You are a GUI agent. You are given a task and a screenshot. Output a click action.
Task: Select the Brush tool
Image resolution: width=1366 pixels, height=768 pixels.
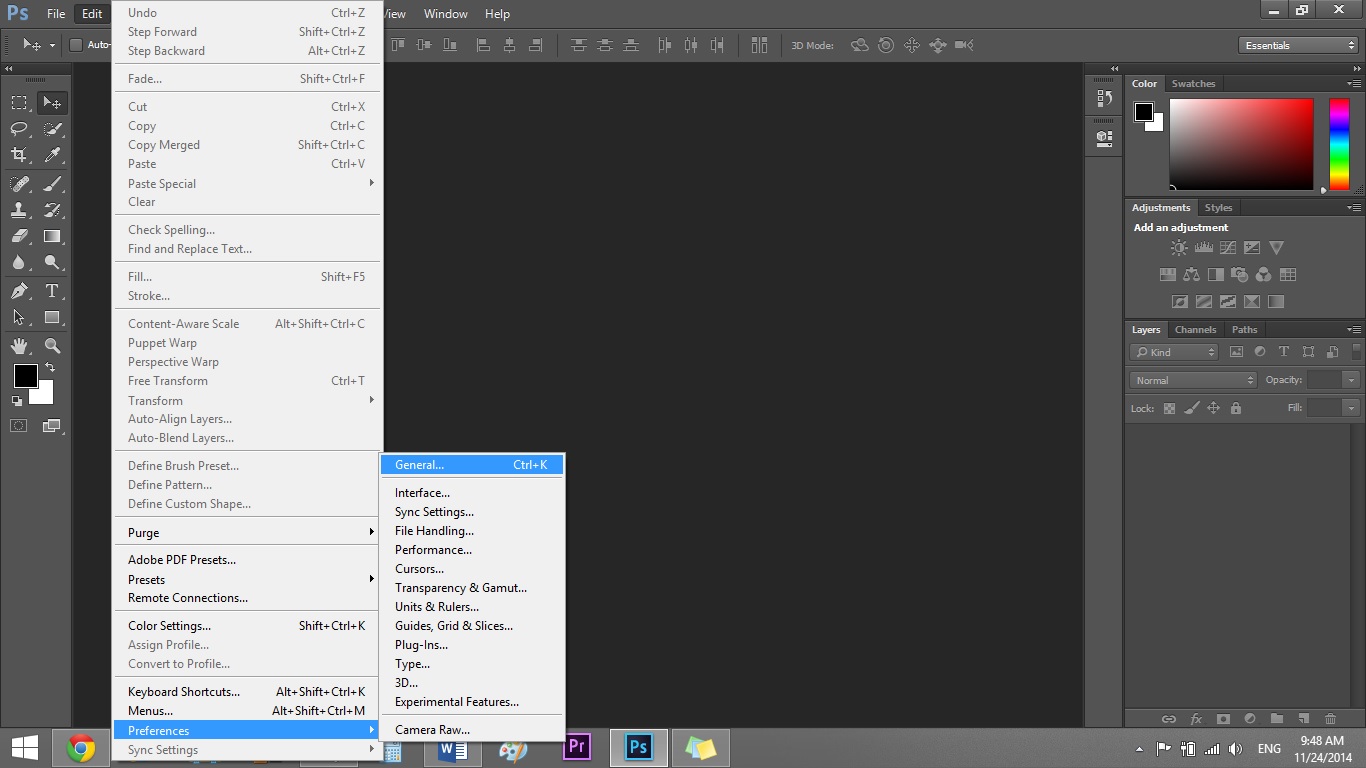(52, 184)
